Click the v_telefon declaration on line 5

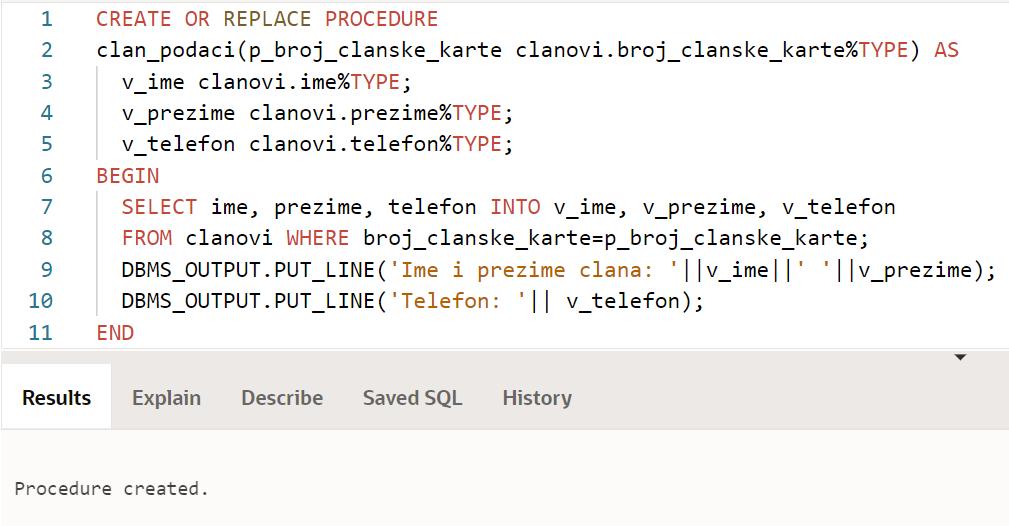[178, 144]
